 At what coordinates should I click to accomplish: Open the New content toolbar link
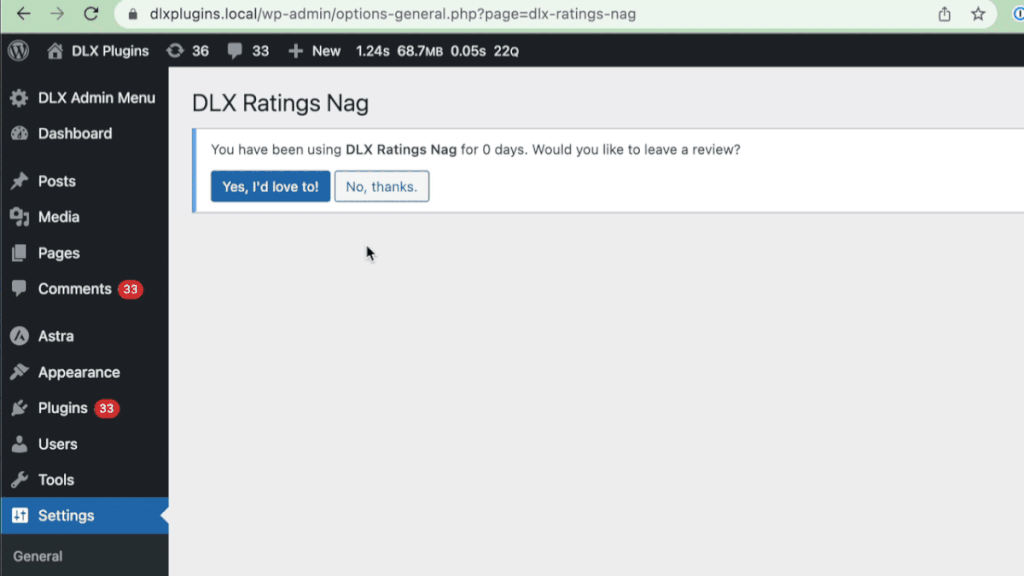point(326,51)
